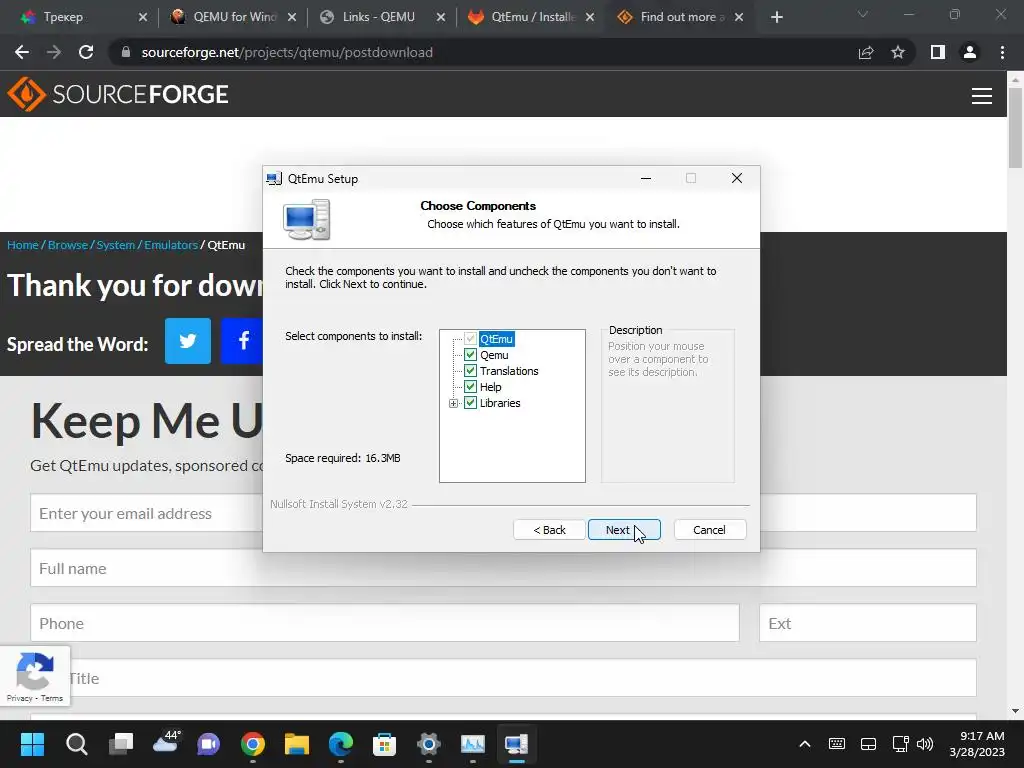This screenshot has height=768, width=1024.
Task: Expand the Libraries tree node
Action: coord(453,403)
